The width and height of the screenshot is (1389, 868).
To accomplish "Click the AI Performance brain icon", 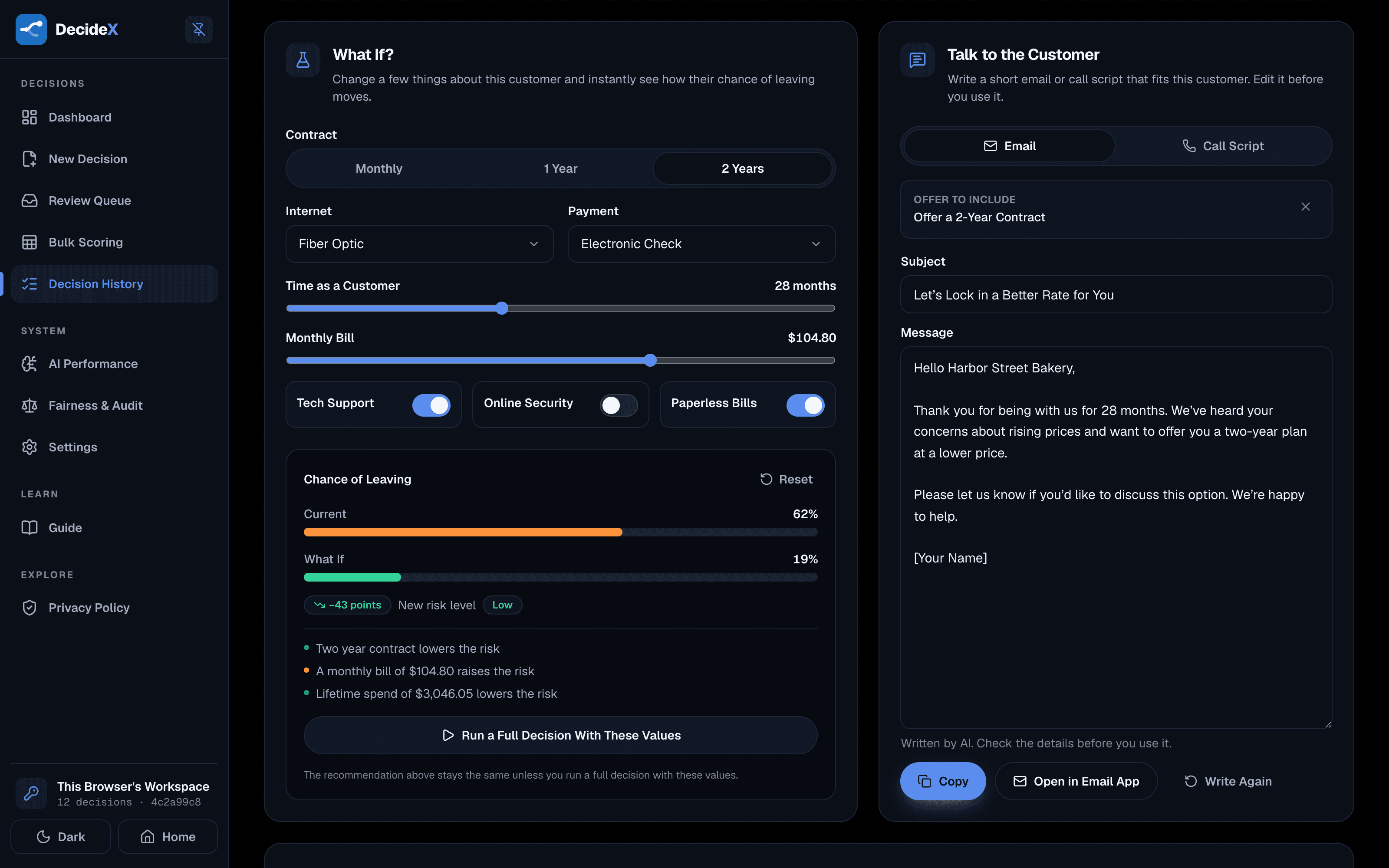I will [29, 364].
